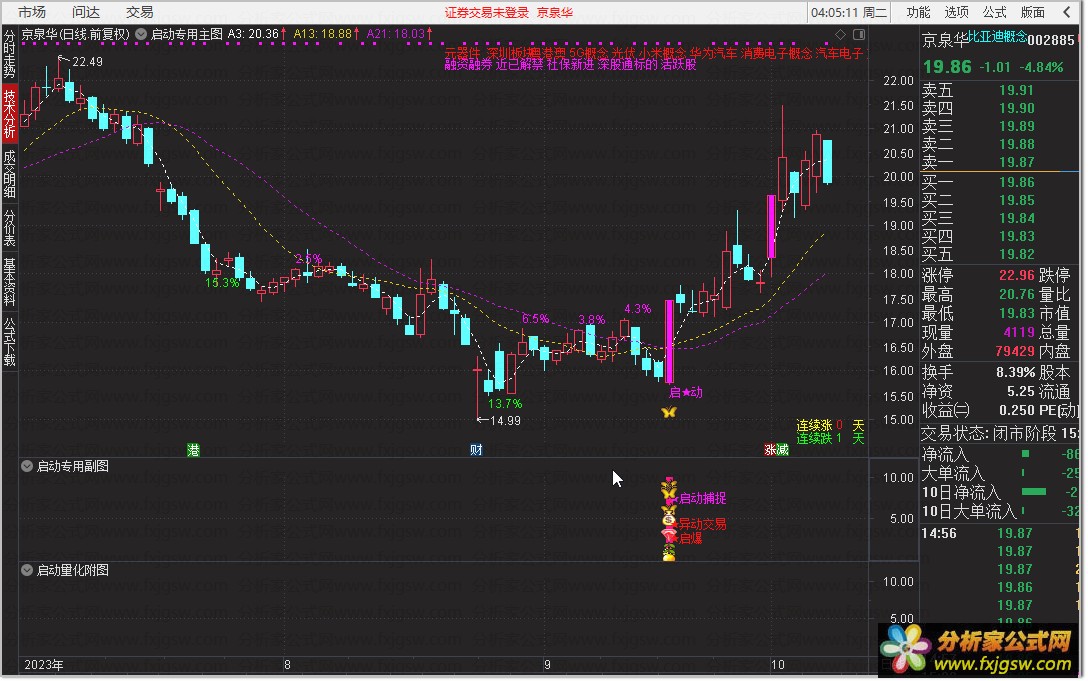Click the 启爆 signal label
This screenshot has width=1088, height=681.
(690, 539)
